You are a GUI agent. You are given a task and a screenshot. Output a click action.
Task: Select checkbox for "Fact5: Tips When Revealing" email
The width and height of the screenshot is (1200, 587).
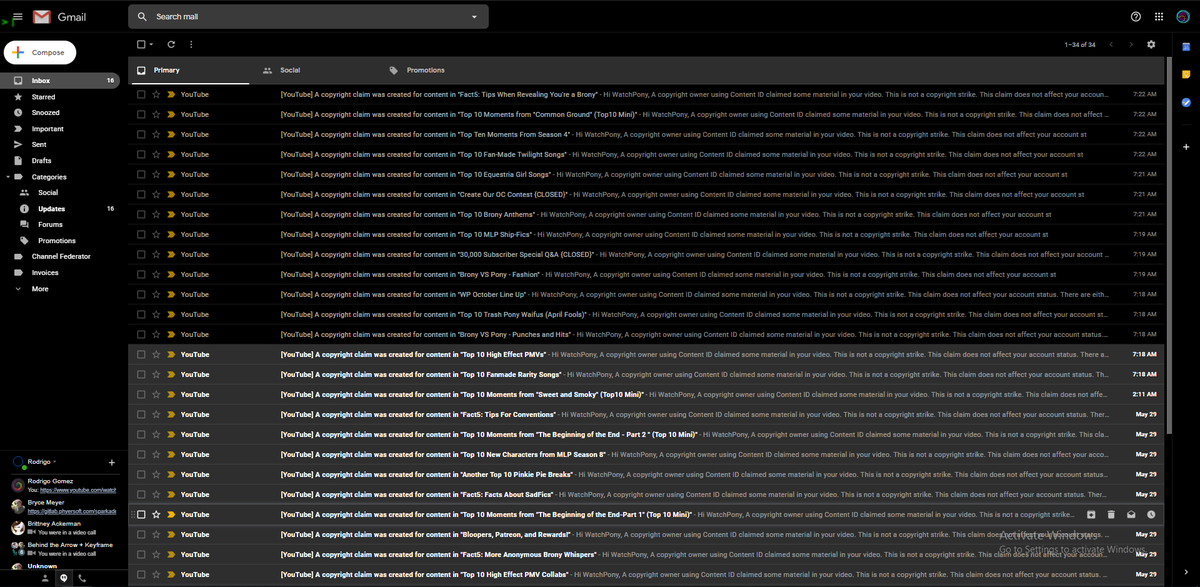click(141, 94)
